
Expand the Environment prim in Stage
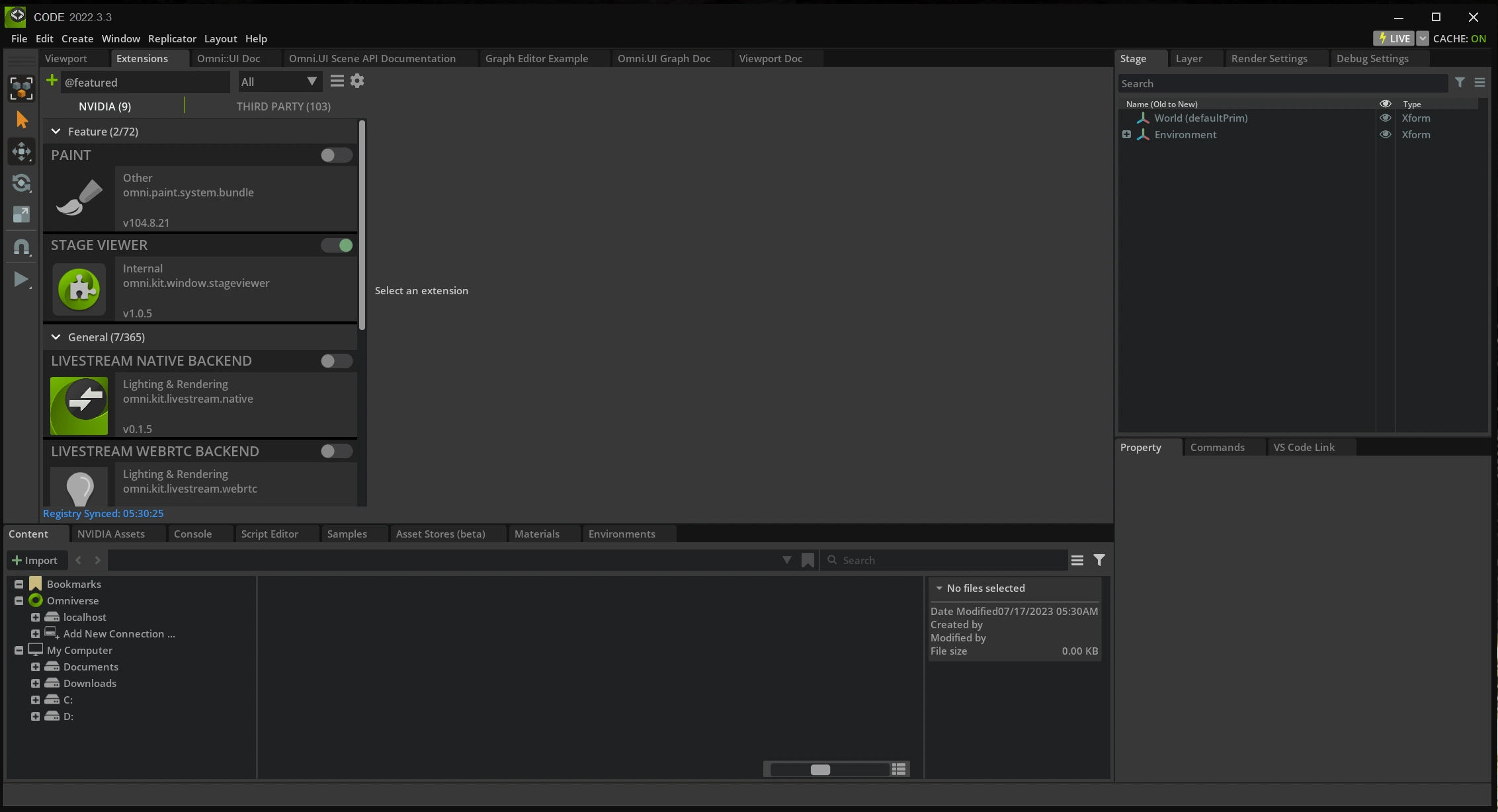(1126, 134)
